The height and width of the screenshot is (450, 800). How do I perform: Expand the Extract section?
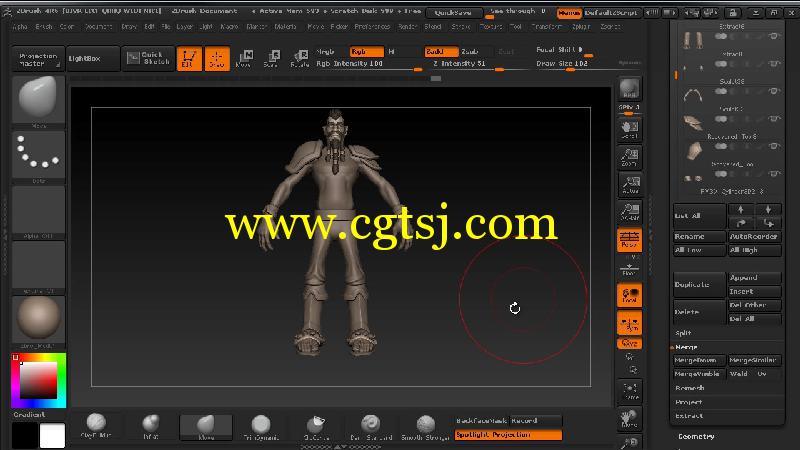click(x=689, y=416)
